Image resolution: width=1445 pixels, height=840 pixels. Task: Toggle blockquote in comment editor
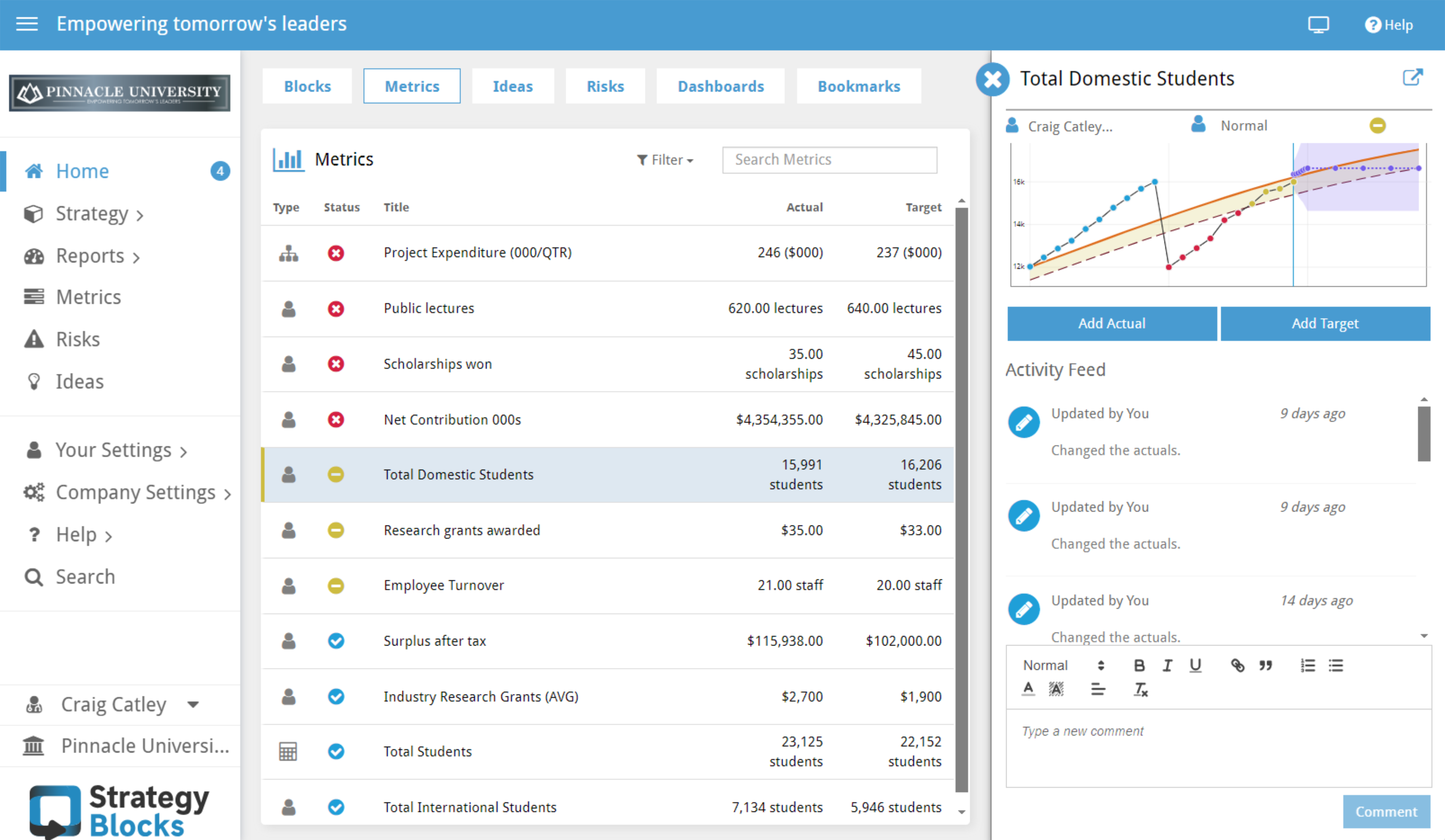point(1266,665)
